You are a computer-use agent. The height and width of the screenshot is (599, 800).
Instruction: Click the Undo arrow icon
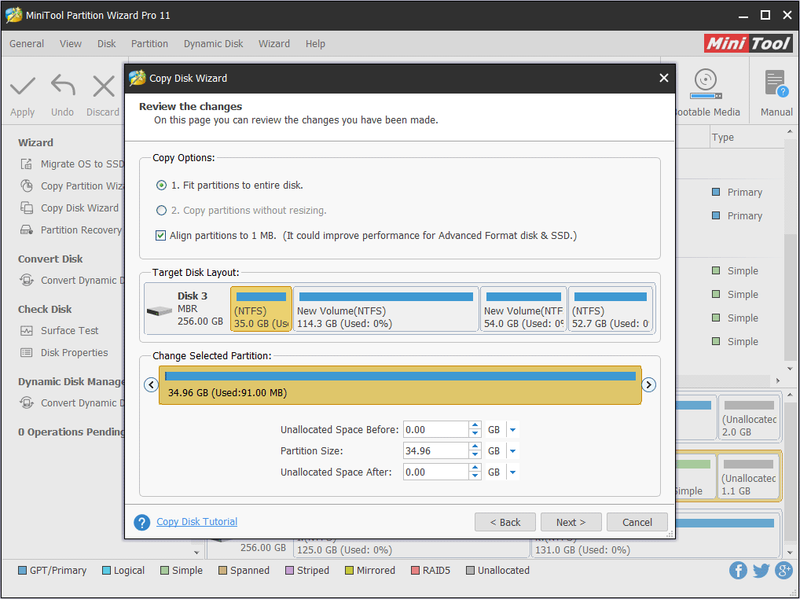tap(63, 86)
